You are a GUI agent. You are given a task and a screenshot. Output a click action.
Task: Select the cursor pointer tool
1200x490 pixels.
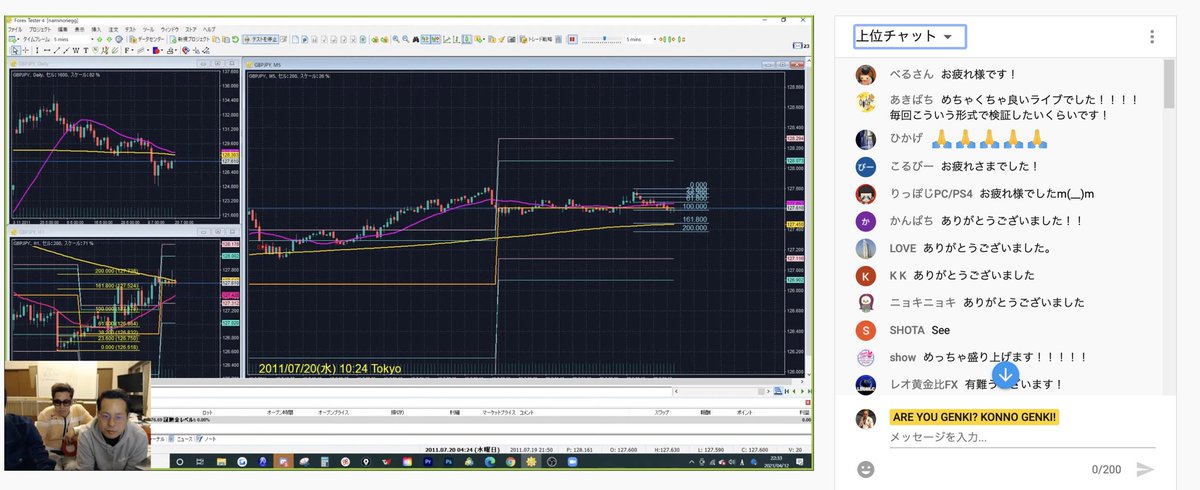pyautogui.click(x=15, y=51)
